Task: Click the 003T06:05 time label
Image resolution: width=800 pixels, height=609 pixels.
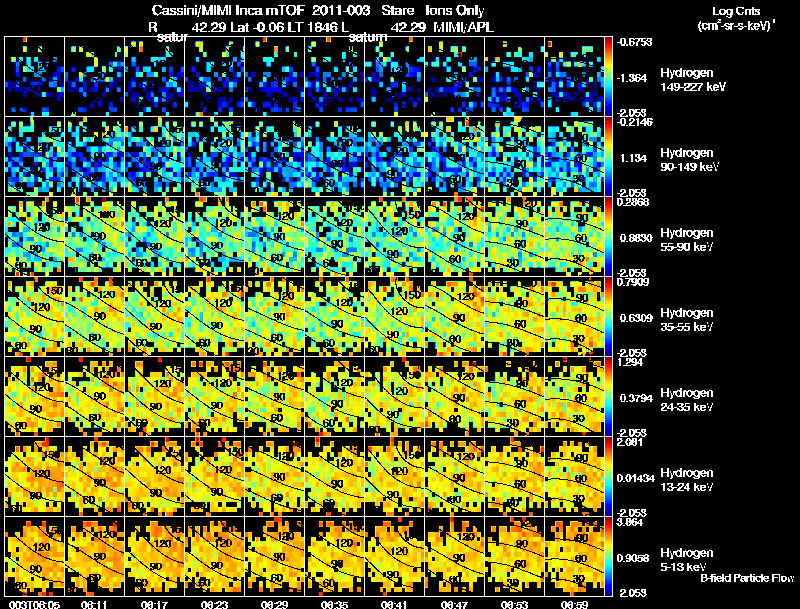Action: 34,604
